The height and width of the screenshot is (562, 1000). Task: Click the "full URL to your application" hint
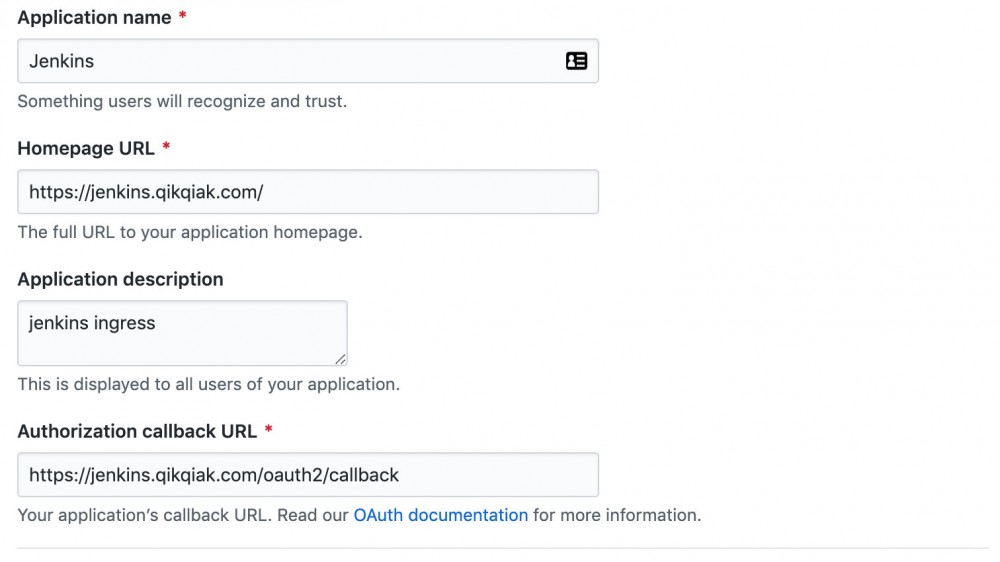[x=190, y=233]
